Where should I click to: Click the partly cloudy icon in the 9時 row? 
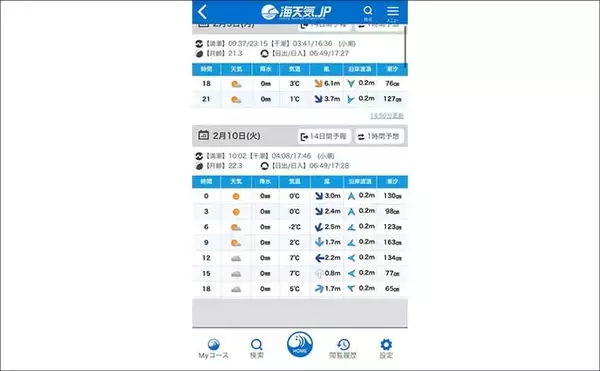click(236, 242)
